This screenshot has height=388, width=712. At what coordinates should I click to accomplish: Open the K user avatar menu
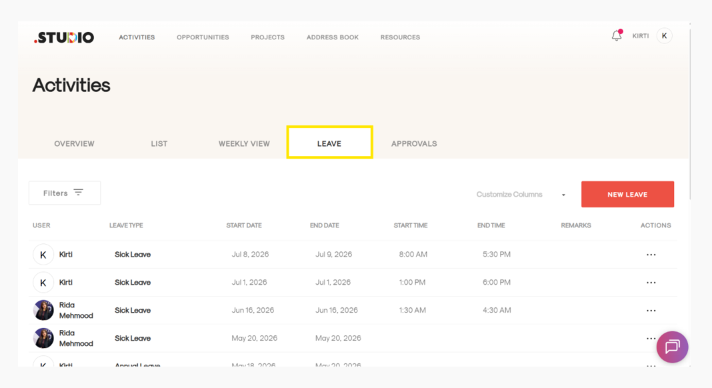pyautogui.click(x=664, y=36)
